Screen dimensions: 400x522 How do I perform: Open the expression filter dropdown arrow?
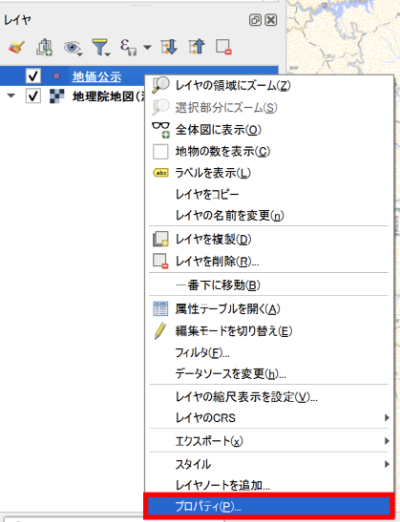click(147, 47)
